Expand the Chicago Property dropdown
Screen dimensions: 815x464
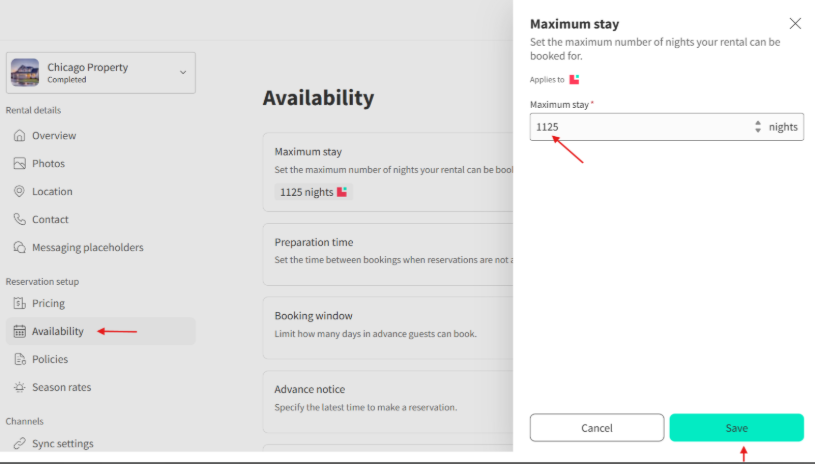click(x=182, y=72)
